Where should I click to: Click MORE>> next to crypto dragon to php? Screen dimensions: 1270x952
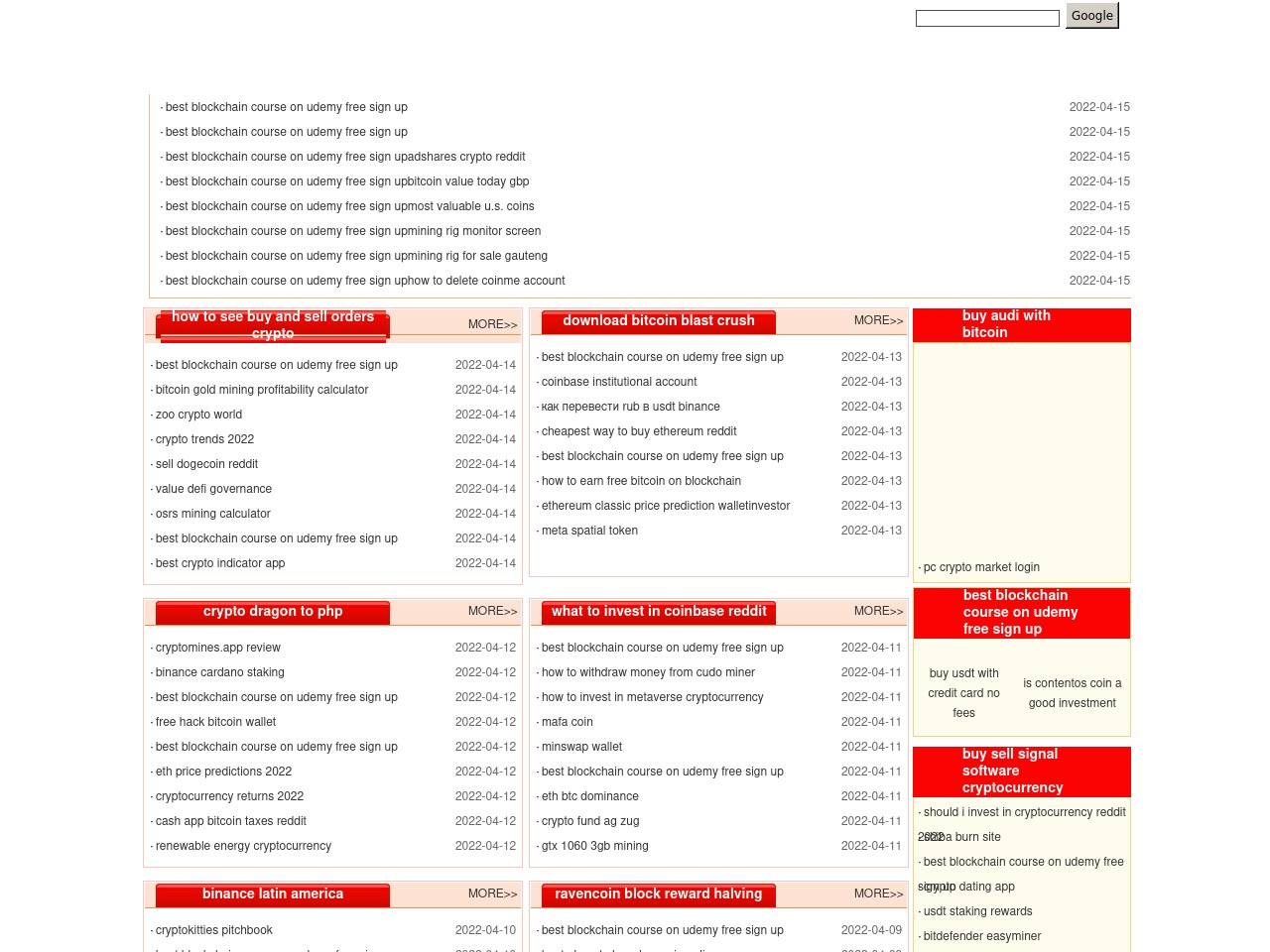[492, 611]
